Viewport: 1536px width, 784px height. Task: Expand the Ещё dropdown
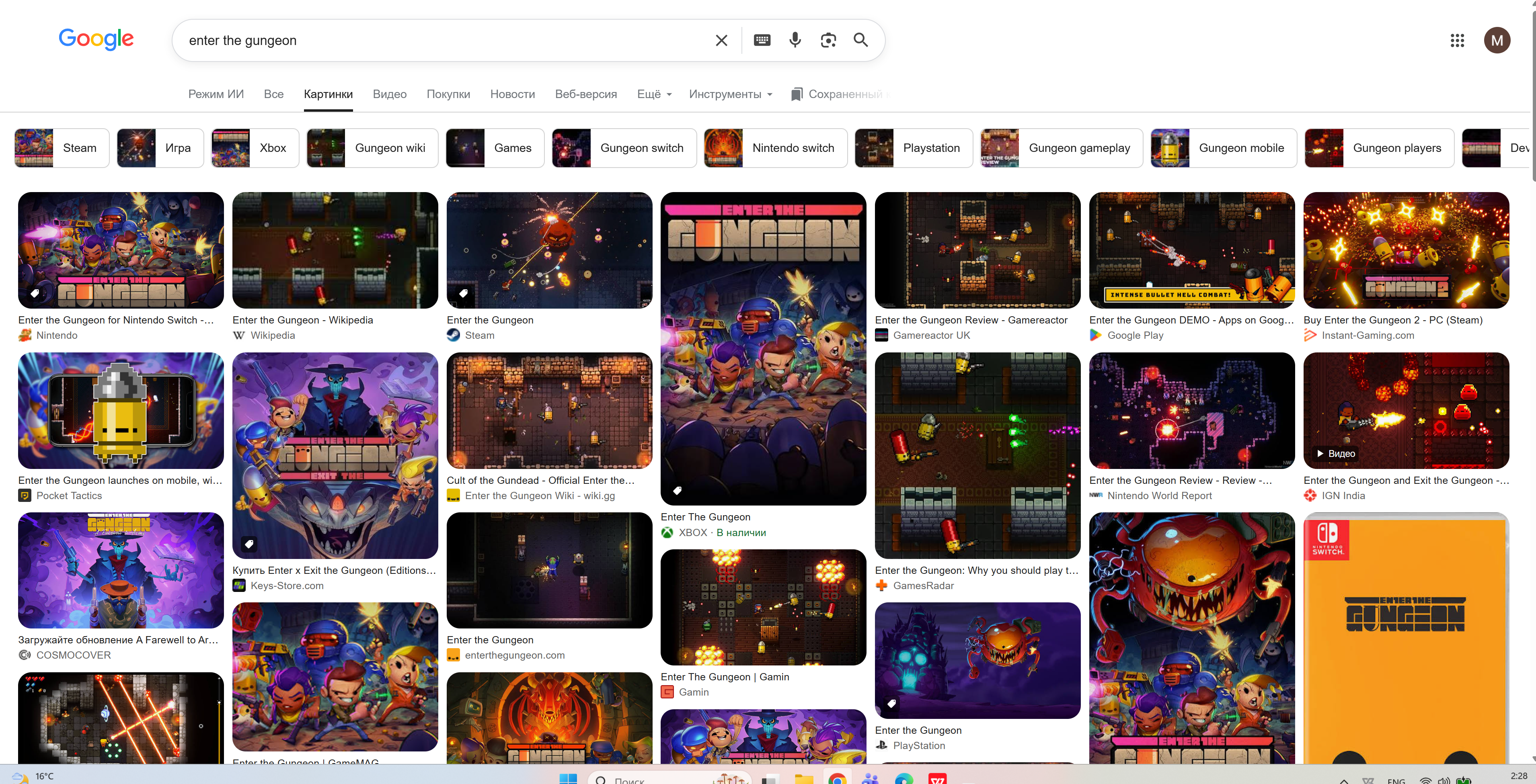point(654,94)
